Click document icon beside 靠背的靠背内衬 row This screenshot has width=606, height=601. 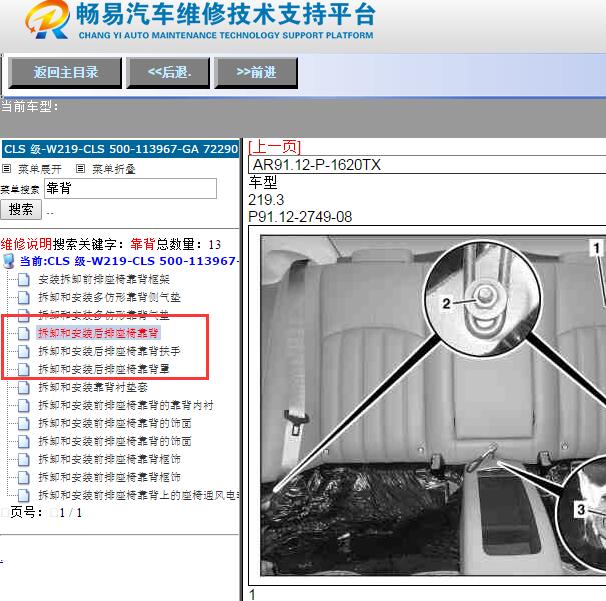[x=24, y=405]
